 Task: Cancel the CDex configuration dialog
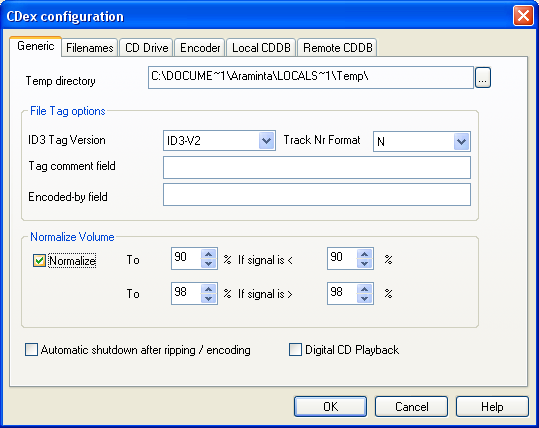pyautogui.click(x=411, y=407)
